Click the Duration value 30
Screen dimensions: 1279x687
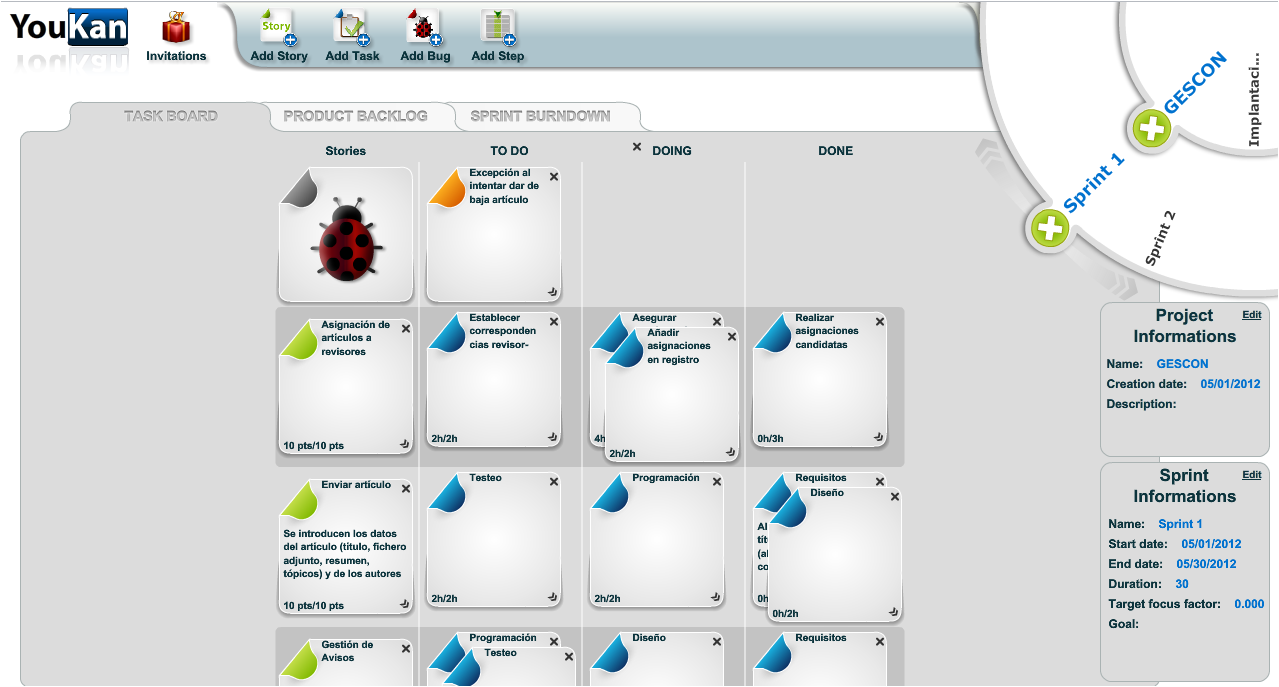click(x=1182, y=584)
